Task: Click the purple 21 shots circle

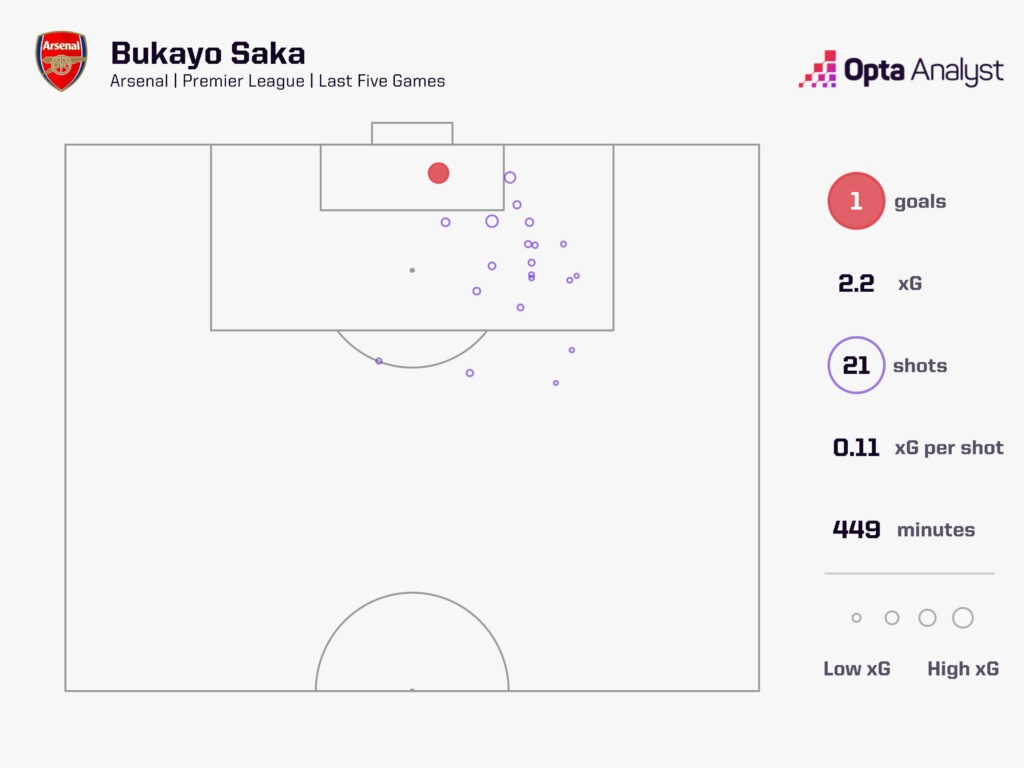Action: click(x=856, y=365)
